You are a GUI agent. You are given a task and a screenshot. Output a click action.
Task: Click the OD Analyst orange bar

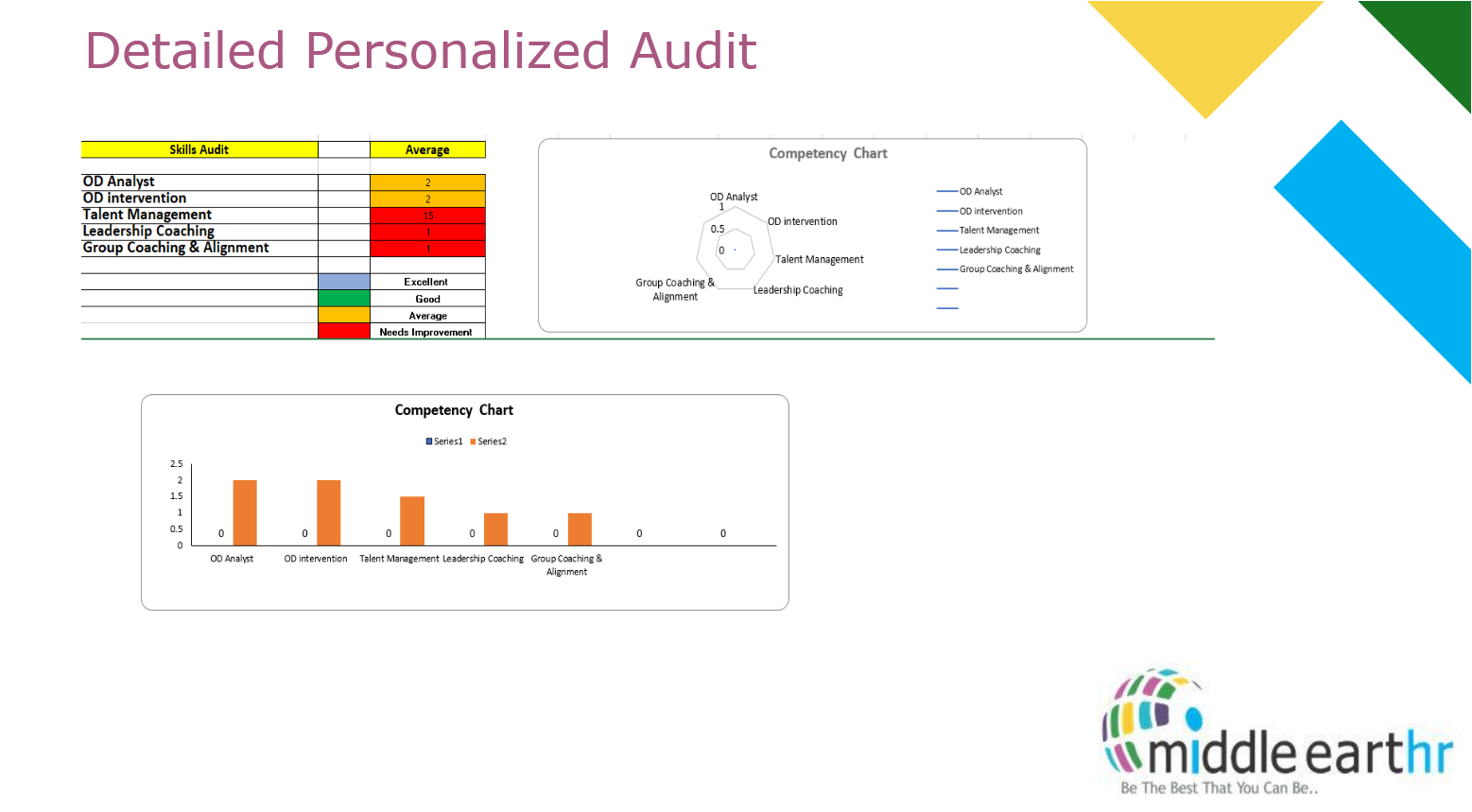[x=245, y=512]
